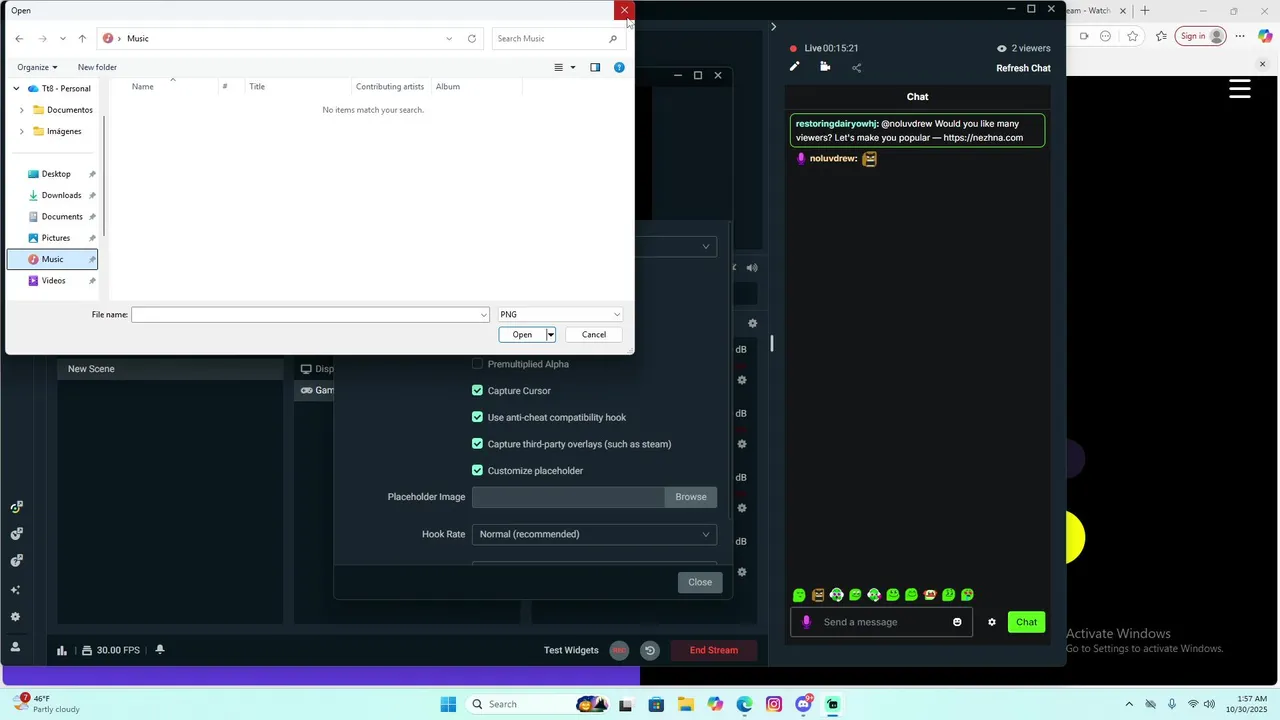The image size is (1280, 720).
Task: Open the Open button's split arrow
Action: [x=550, y=335]
